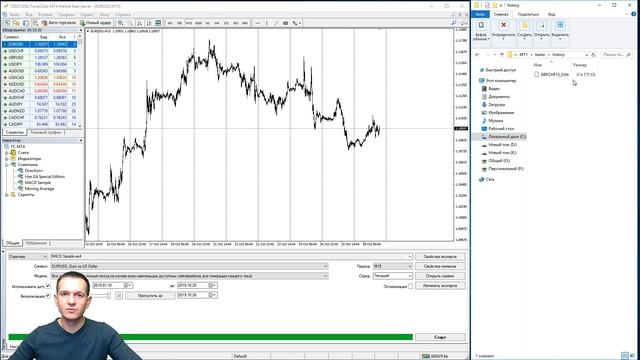Toggle the Visual mode checkbox in tester
640x360 pixels.
click(48, 296)
